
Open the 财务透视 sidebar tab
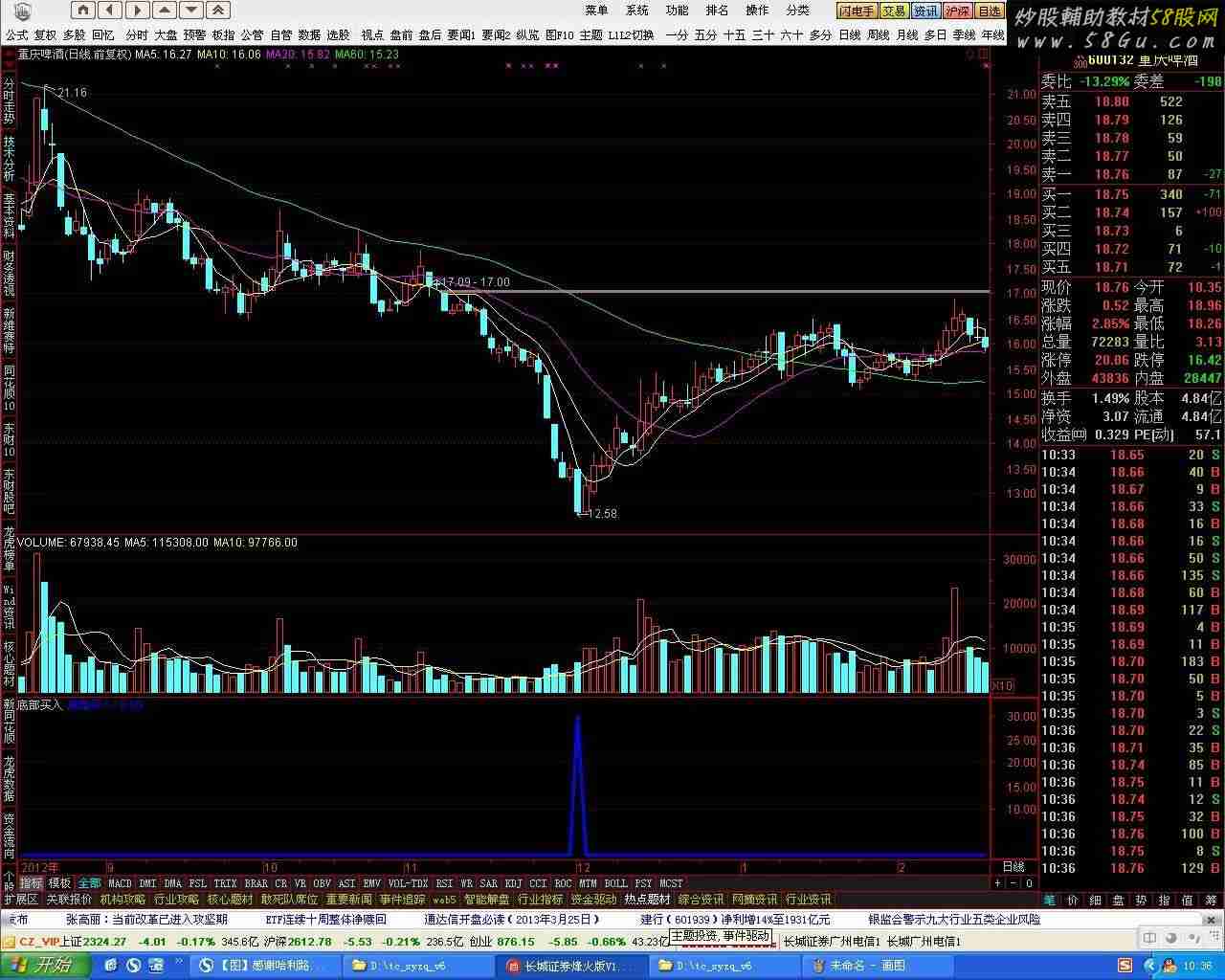pos(9,273)
